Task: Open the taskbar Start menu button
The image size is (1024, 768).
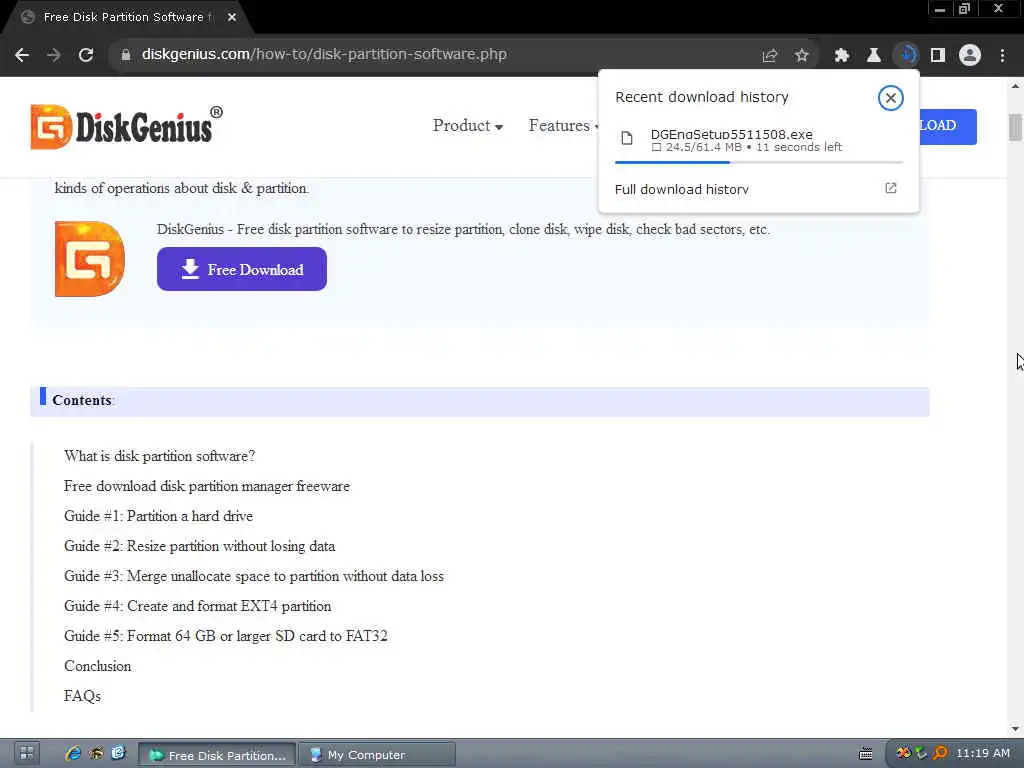Action: click(x=27, y=754)
